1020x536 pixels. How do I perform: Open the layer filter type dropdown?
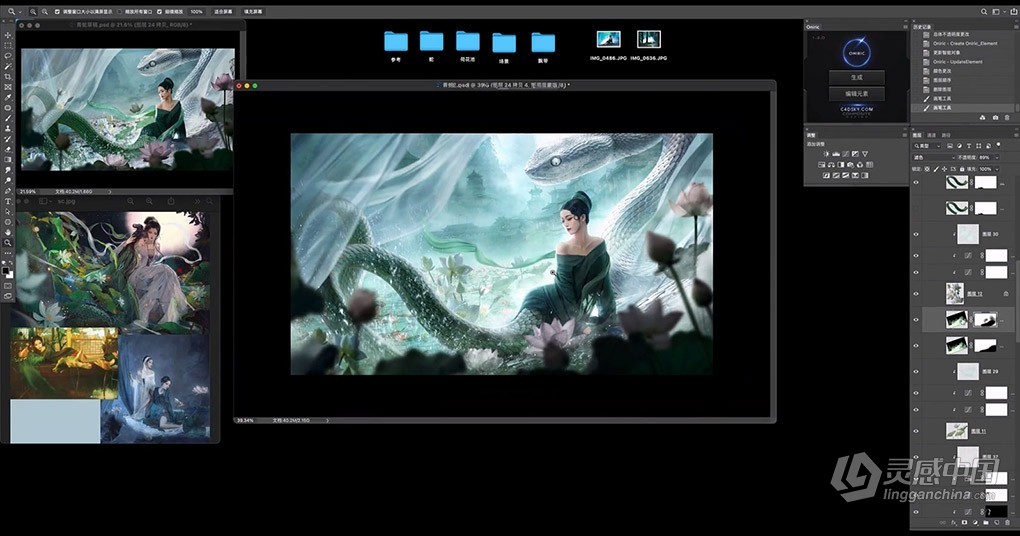tap(927, 146)
